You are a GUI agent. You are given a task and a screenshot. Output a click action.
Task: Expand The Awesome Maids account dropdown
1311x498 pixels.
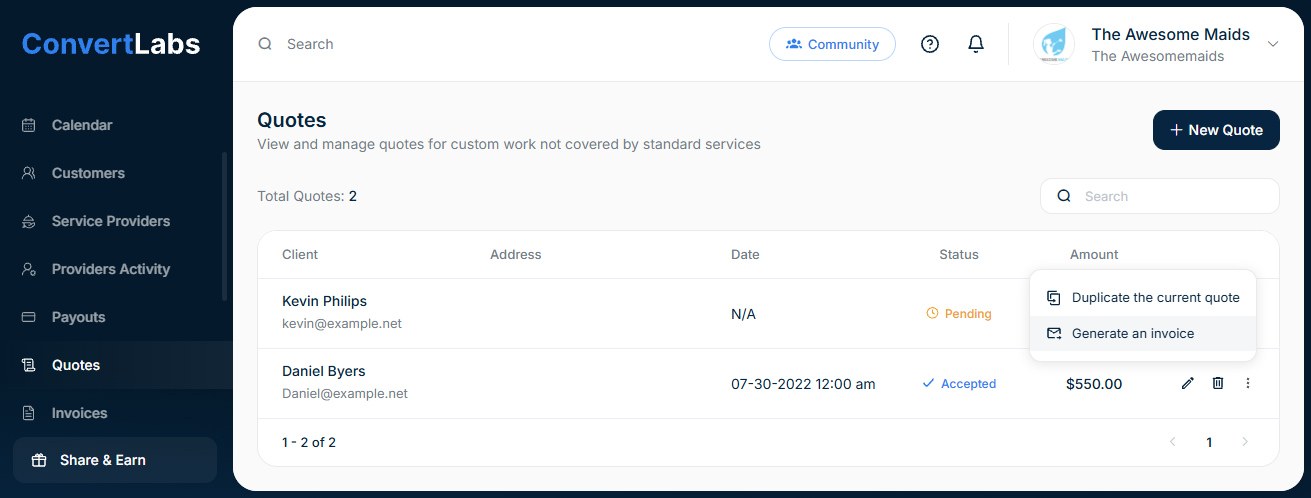[1273, 44]
